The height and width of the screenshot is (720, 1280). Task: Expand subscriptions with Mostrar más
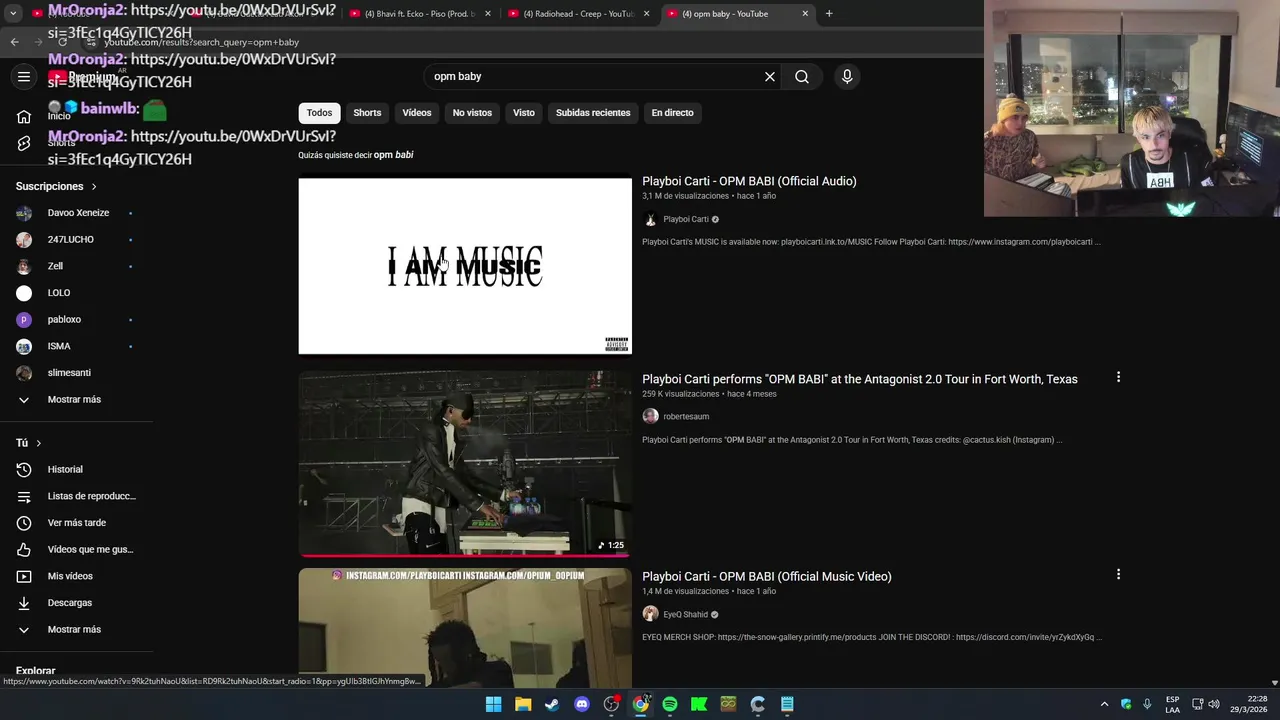tap(76, 399)
